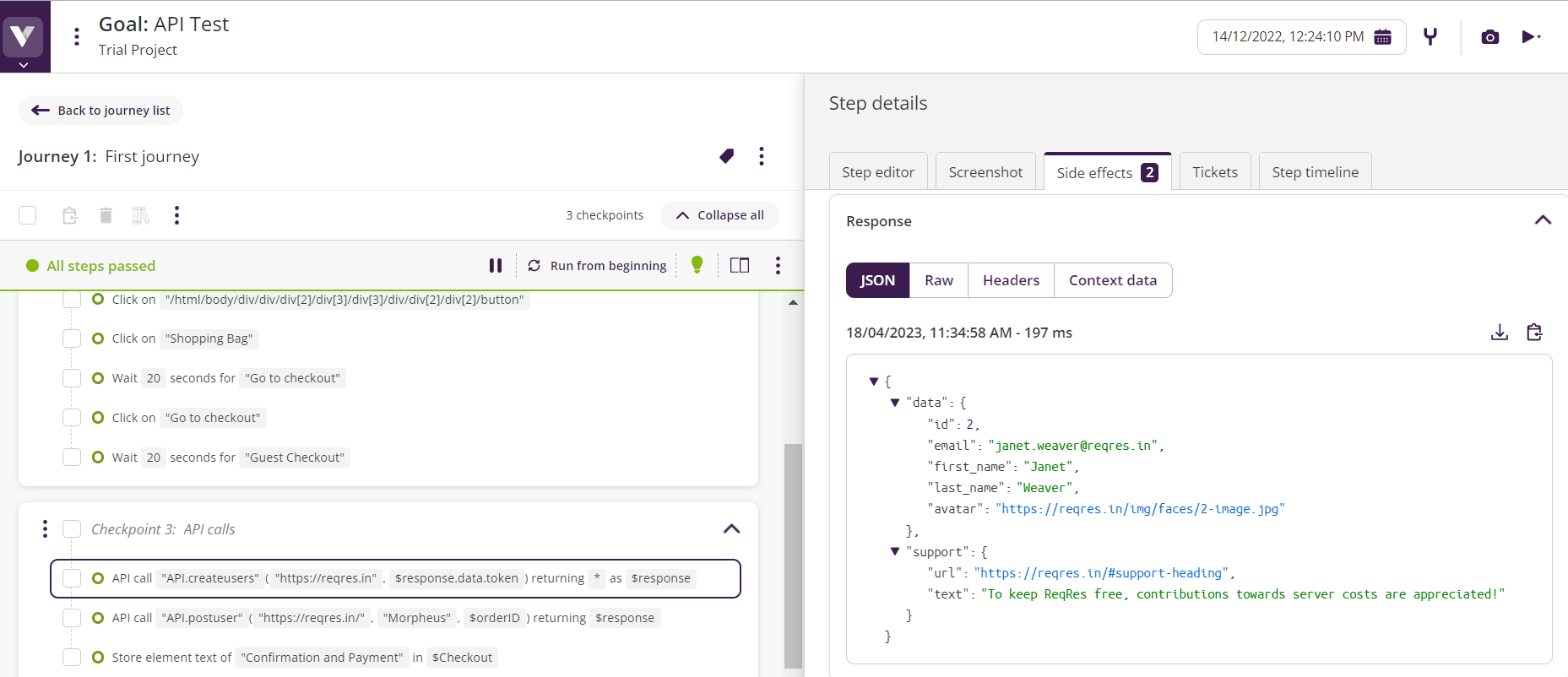Collapse the Response section
The image size is (1568, 677).
[x=1542, y=220]
